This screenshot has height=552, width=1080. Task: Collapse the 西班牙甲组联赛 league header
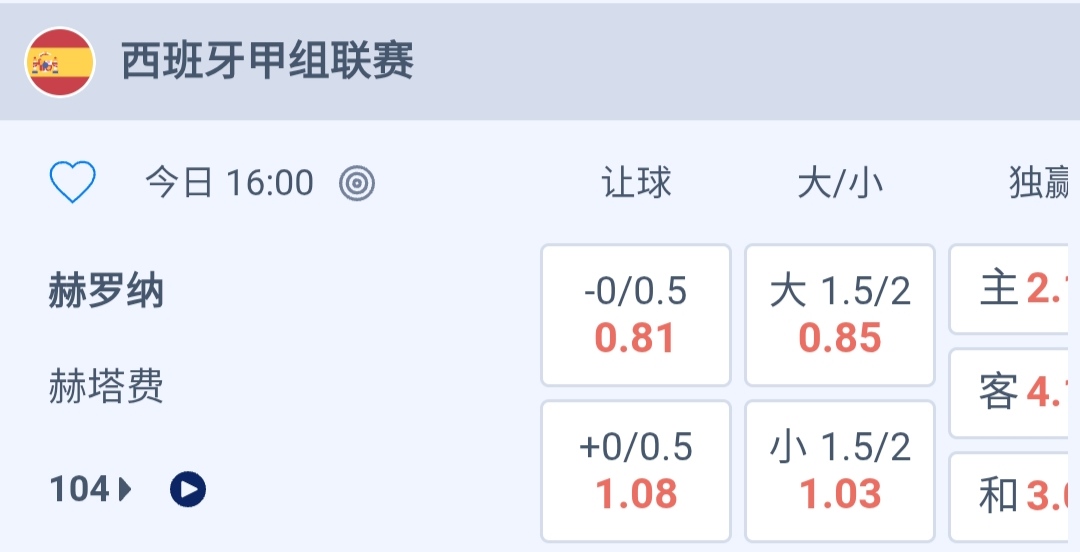coord(267,62)
